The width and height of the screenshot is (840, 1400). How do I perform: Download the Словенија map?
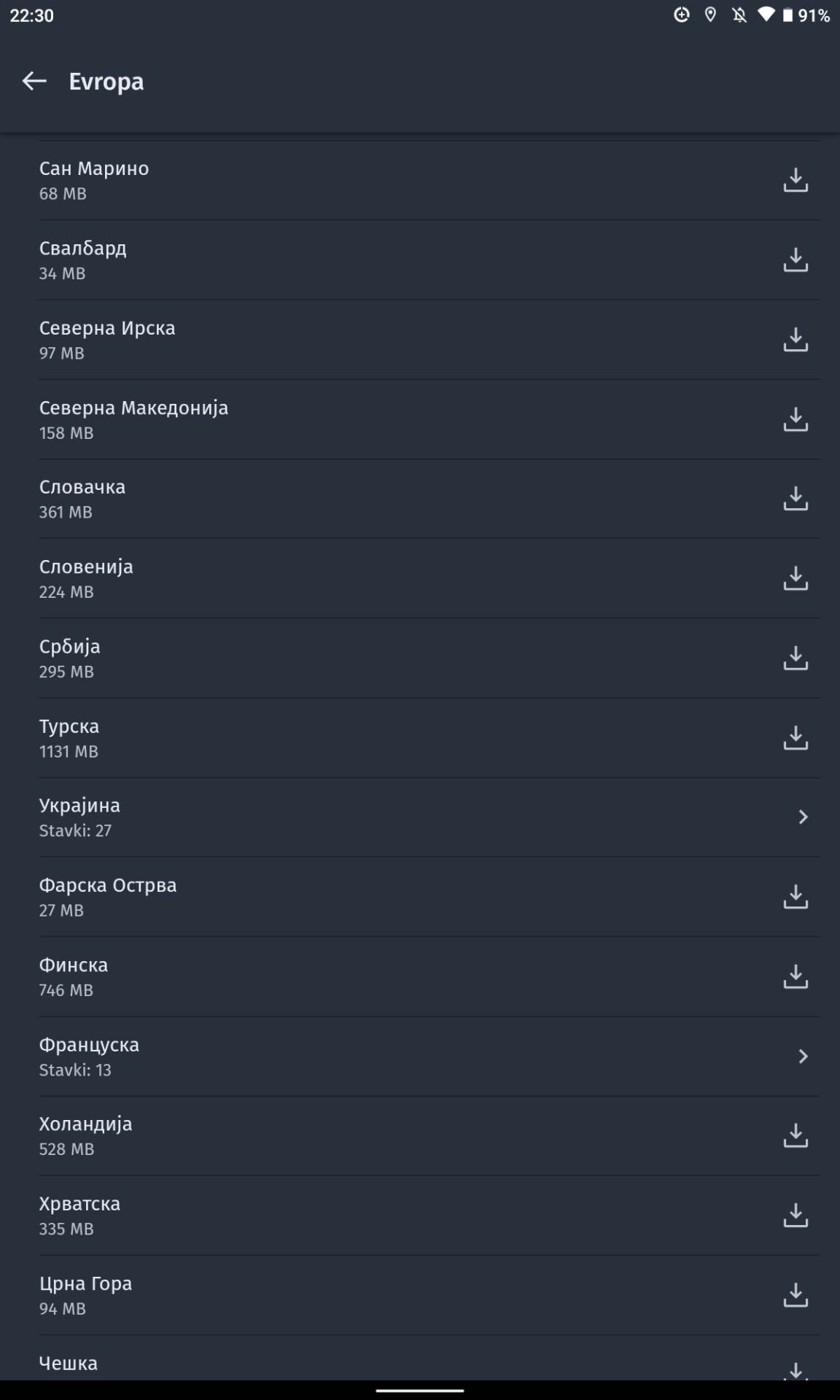click(x=795, y=578)
